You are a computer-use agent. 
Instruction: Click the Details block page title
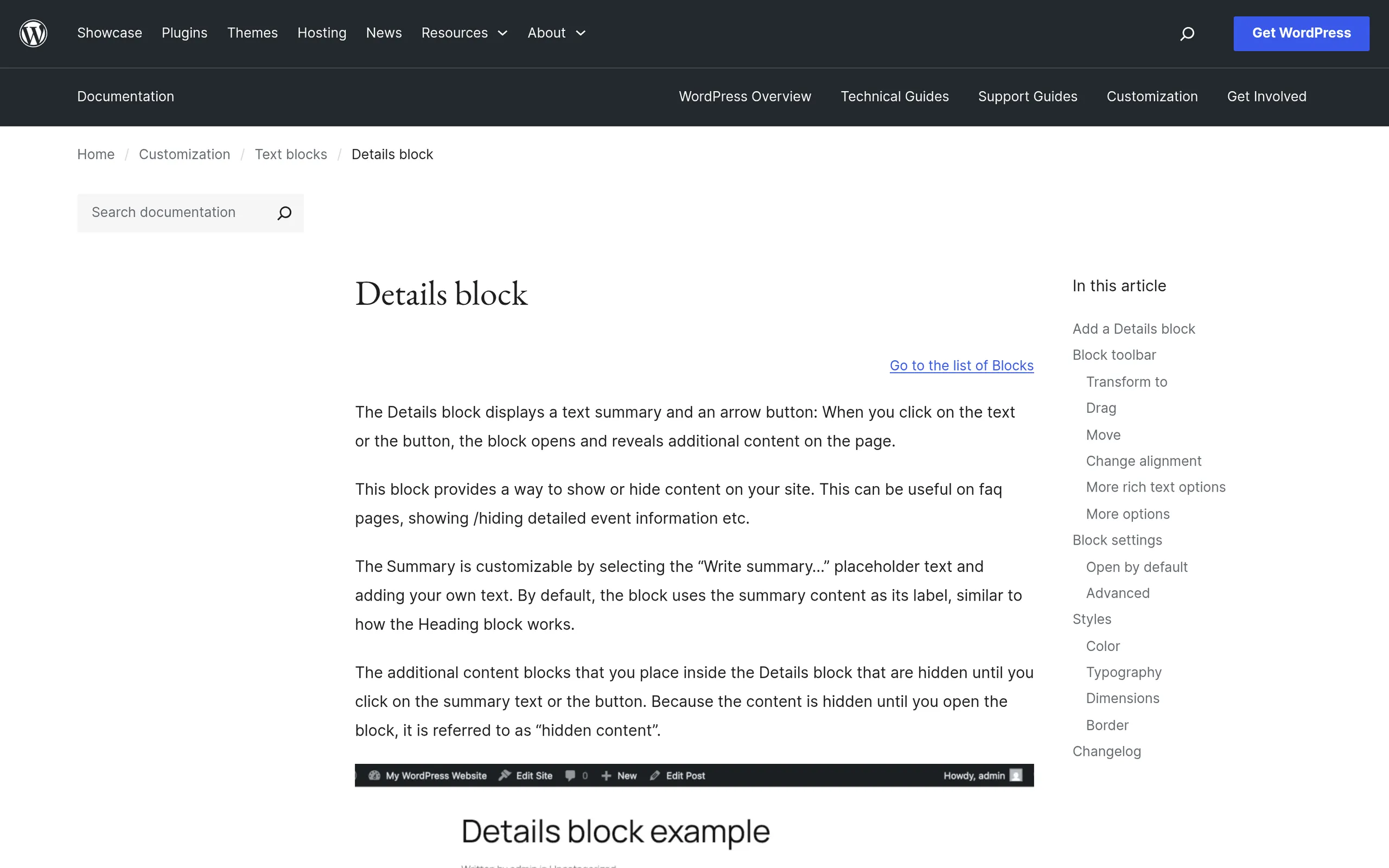pos(441,294)
